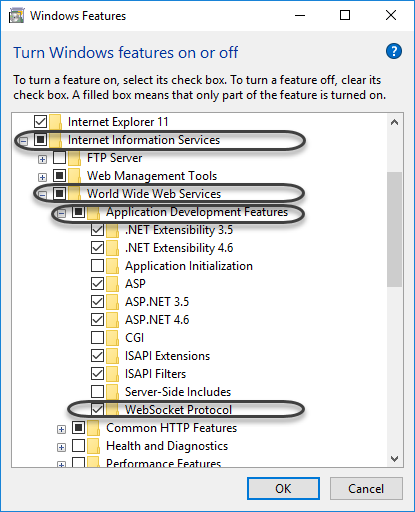Click the Web Management Tools folder icon
Viewport: 415px width, 512px height.
[74, 176]
